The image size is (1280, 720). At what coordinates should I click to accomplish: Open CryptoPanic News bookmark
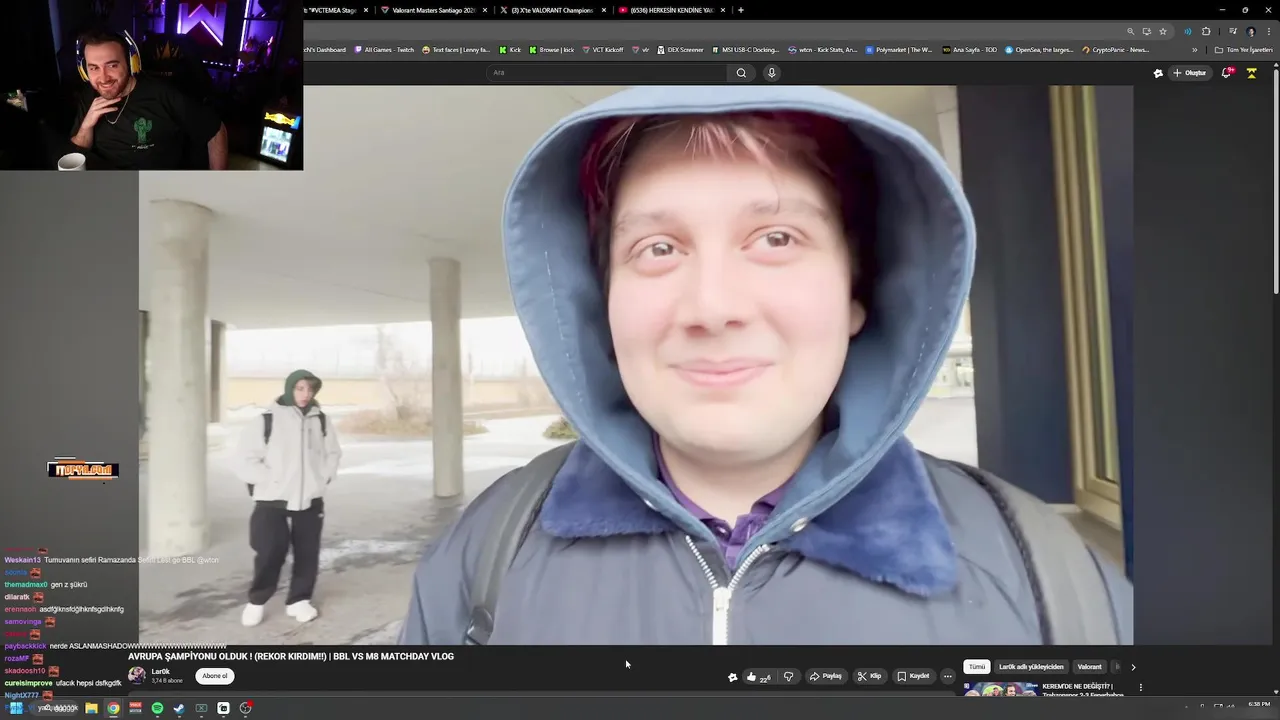click(1115, 50)
